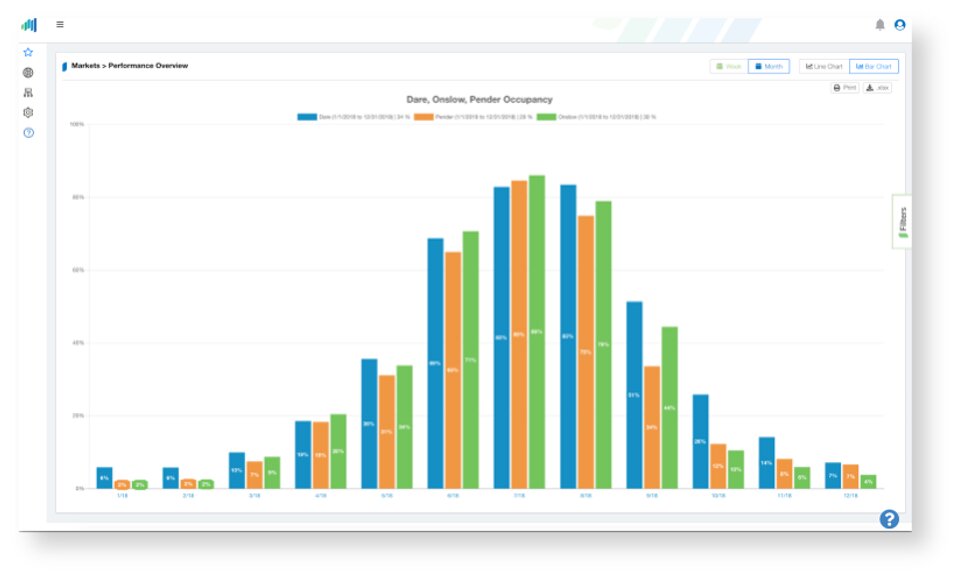958x579 pixels.
Task: Click the favorites star in sidebar
Action: 28,53
